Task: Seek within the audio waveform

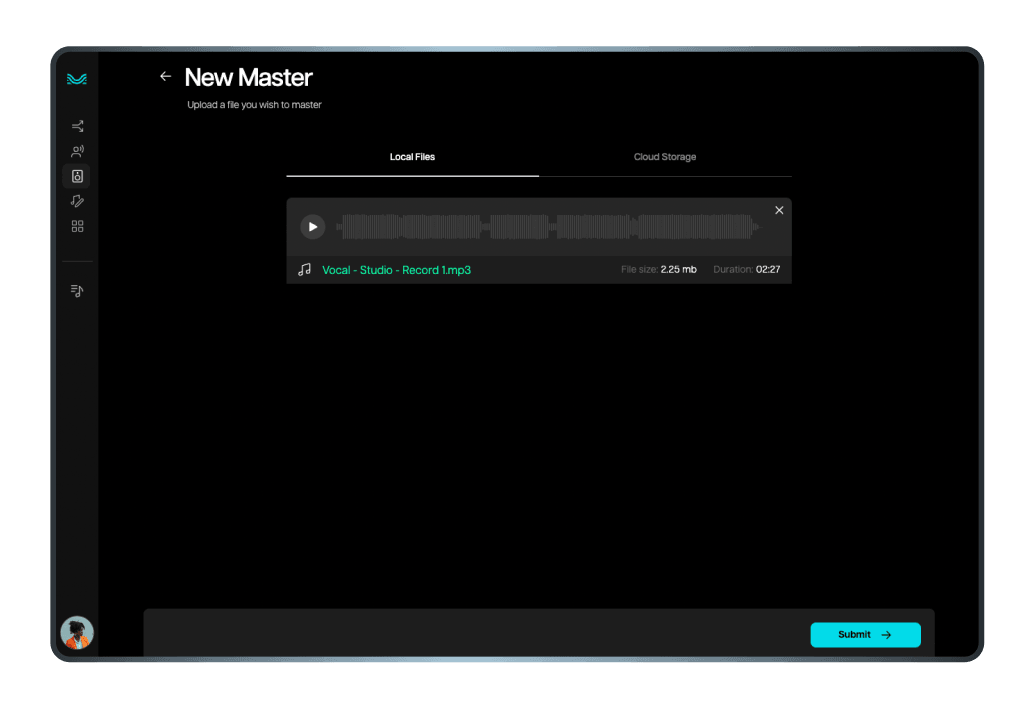Action: coord(547,227)
